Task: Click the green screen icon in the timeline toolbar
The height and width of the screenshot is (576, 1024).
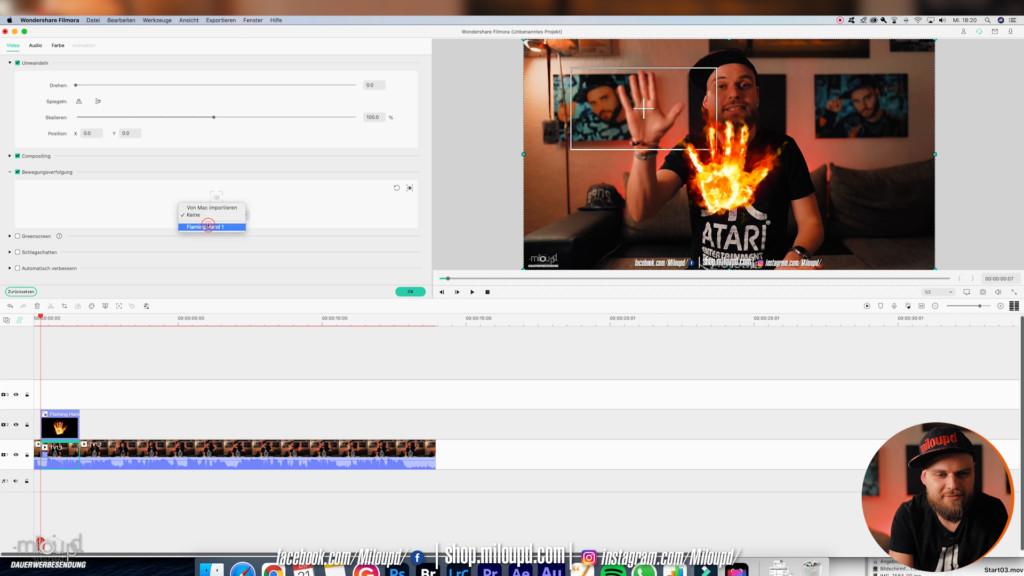Action: click(105, 306)
